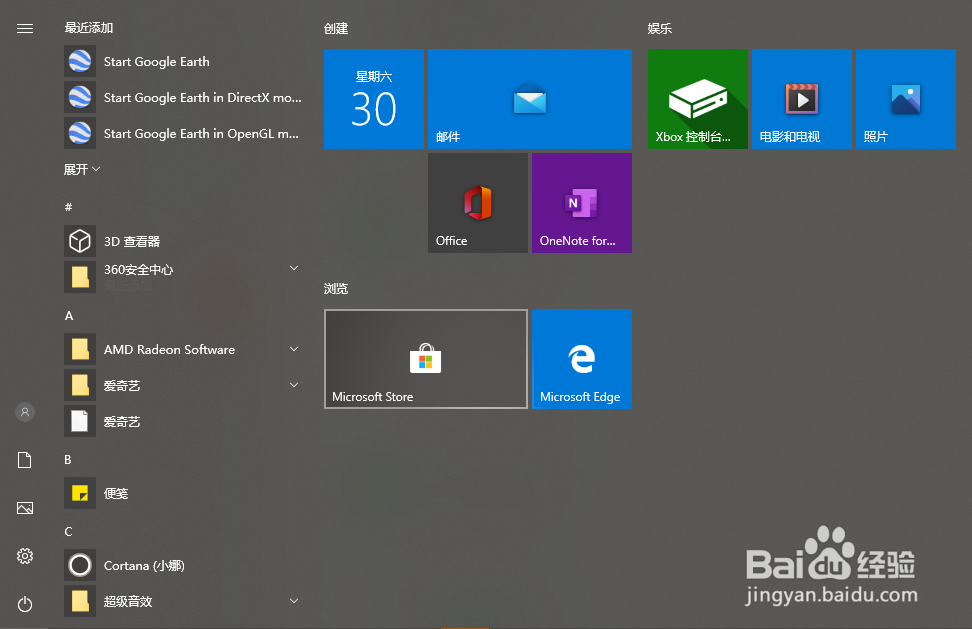This screenshot has width=972, height=629.
Task: Open the Office tile
Action: [x=478, y=203]
